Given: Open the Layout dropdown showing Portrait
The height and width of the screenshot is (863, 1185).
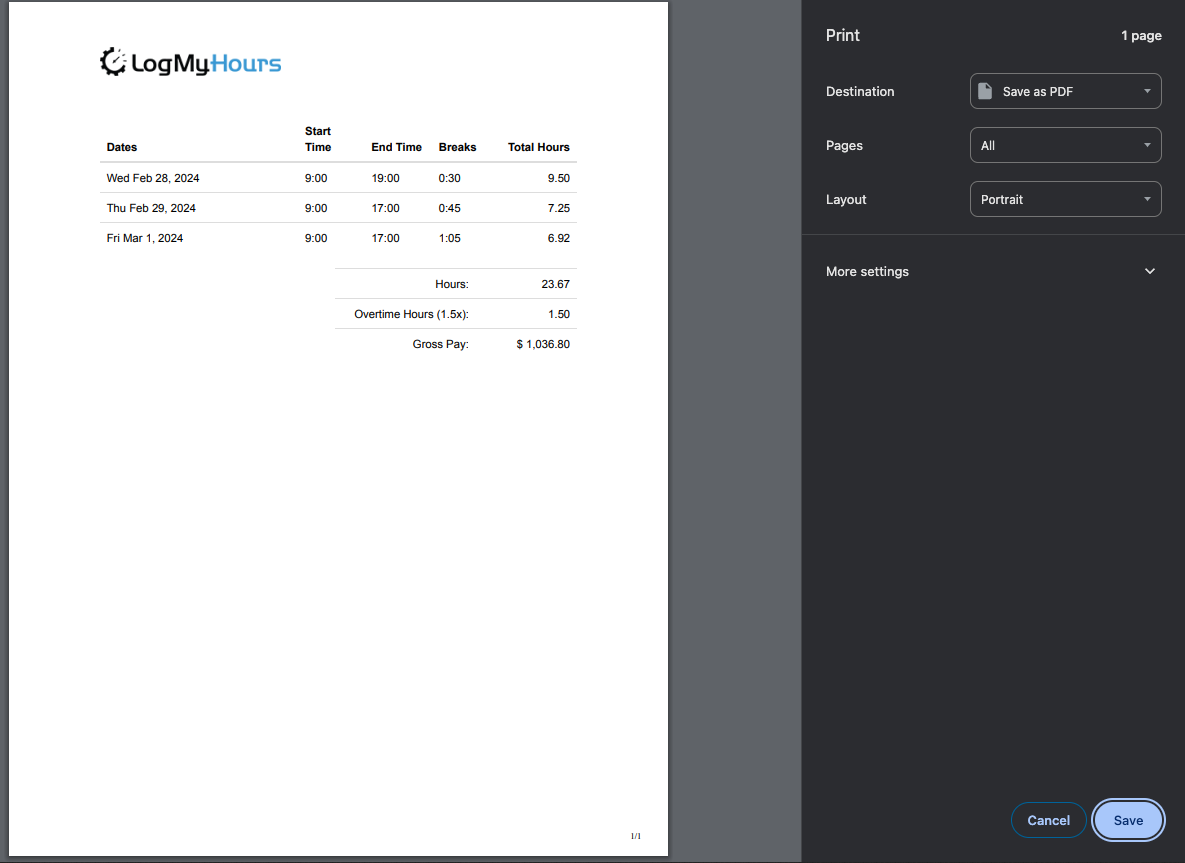Looking at the screenshot, I should point(1065,199).
